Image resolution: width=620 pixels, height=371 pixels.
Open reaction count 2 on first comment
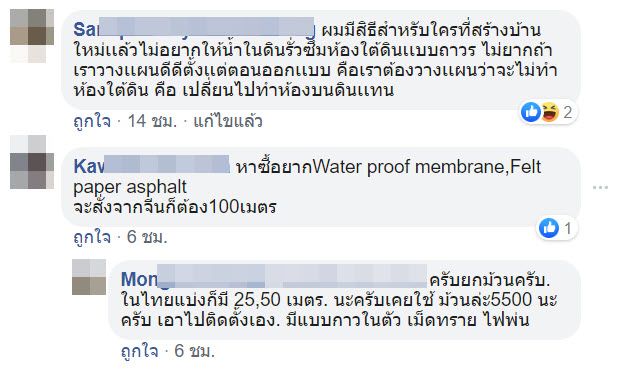[x=567, y=113]
